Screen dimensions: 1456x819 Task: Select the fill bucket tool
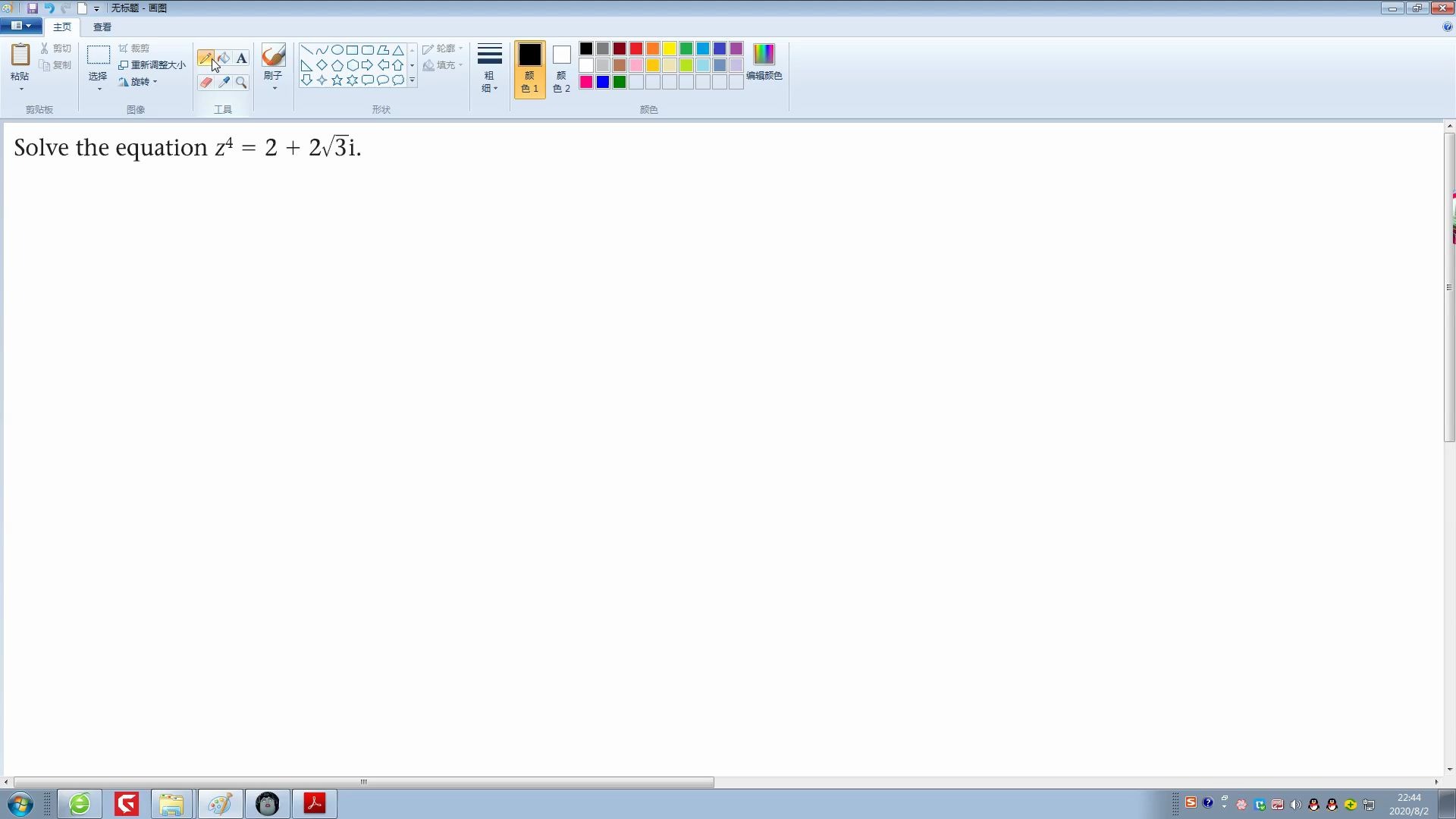[x=223, y=56]
